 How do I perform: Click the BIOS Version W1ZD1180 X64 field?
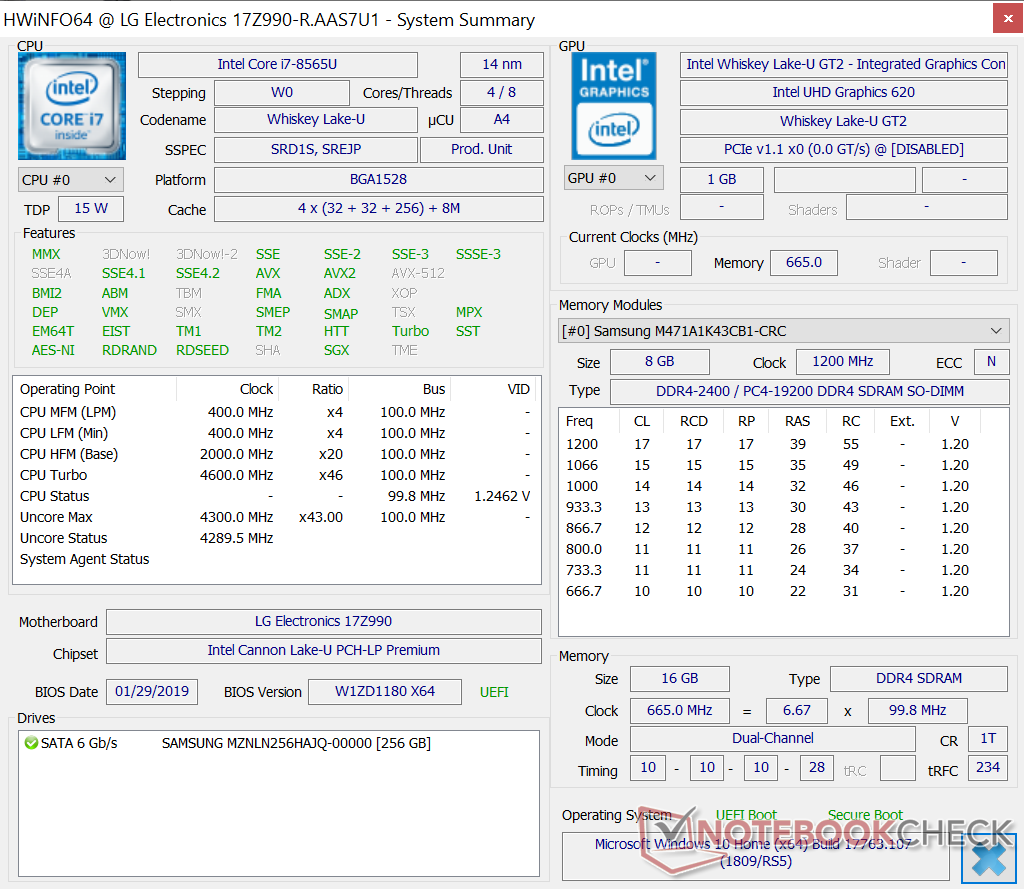[x=385, y=691]
